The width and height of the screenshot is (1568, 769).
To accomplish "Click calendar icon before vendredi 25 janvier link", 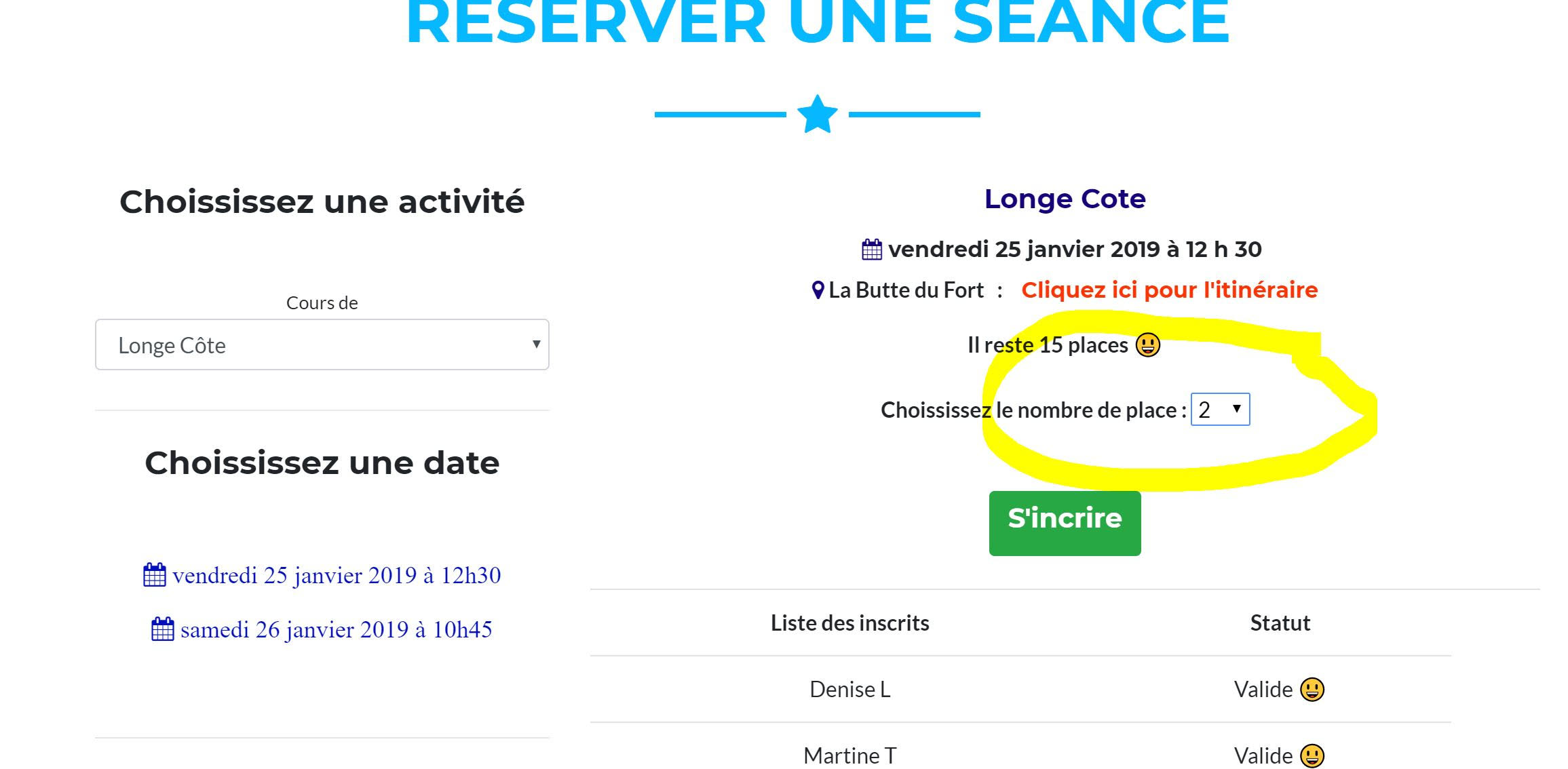I will click(x=155, y=575).
